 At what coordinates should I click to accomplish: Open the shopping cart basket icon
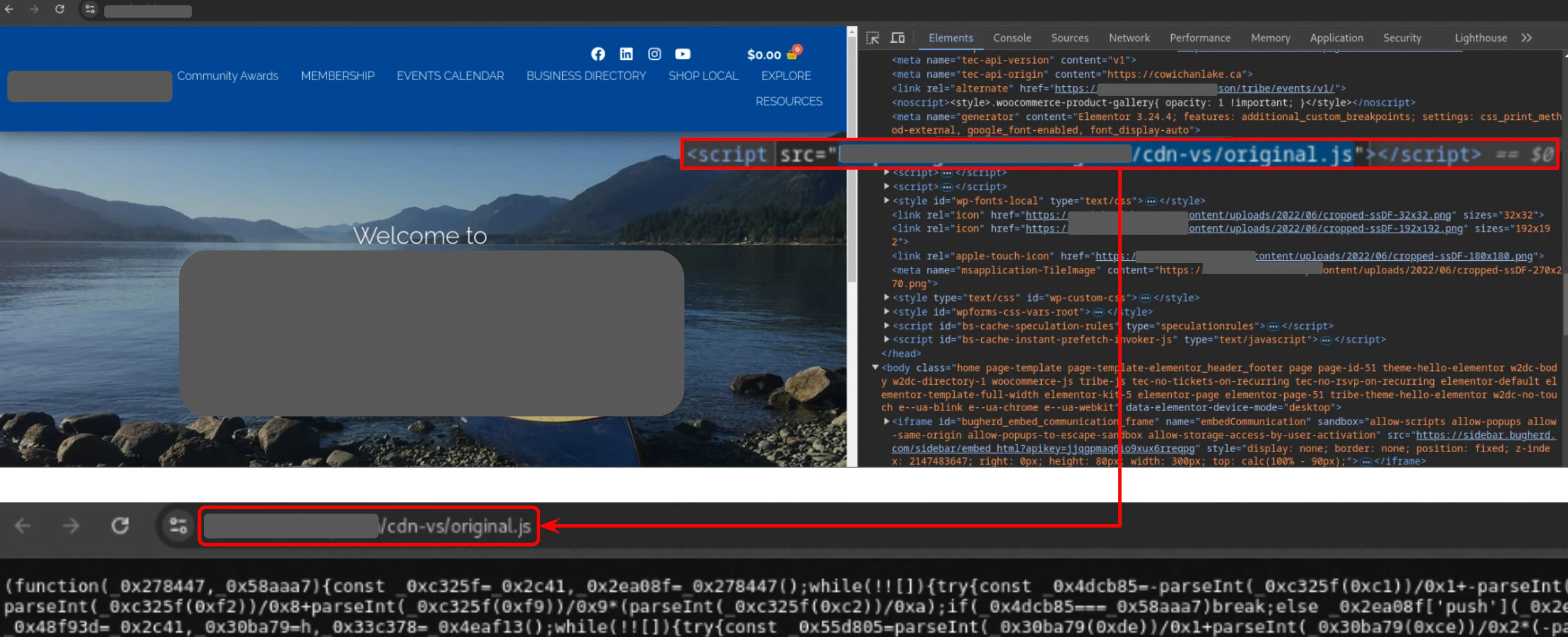792,54
